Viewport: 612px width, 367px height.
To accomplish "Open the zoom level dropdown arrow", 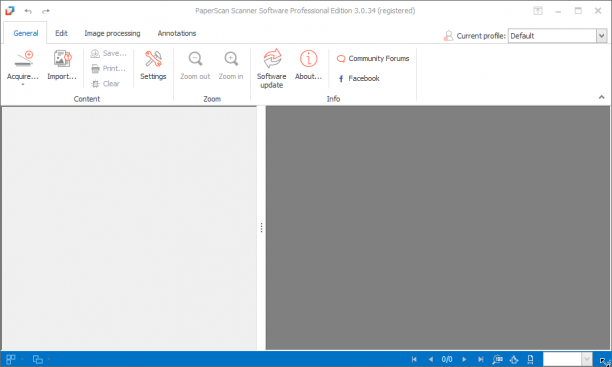I will (587, 359).
